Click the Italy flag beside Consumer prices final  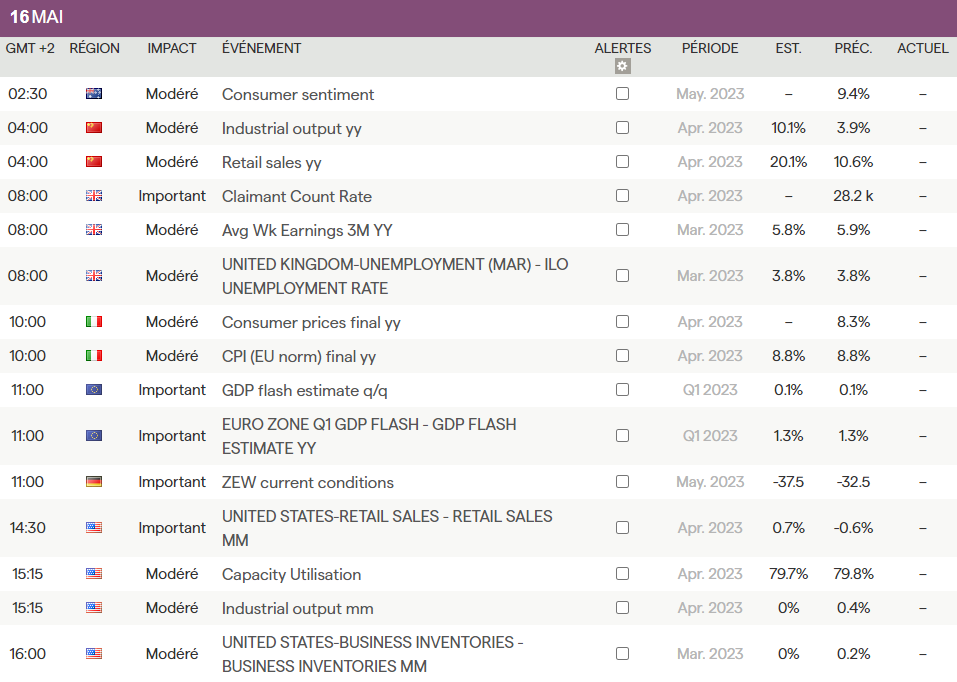pyautogui.click(x=94, y=322)
